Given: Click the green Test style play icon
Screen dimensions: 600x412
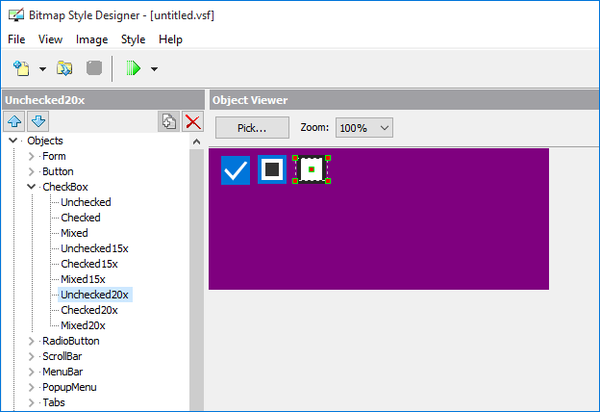Looking at the screenshot, I should (x=134, y=68).
